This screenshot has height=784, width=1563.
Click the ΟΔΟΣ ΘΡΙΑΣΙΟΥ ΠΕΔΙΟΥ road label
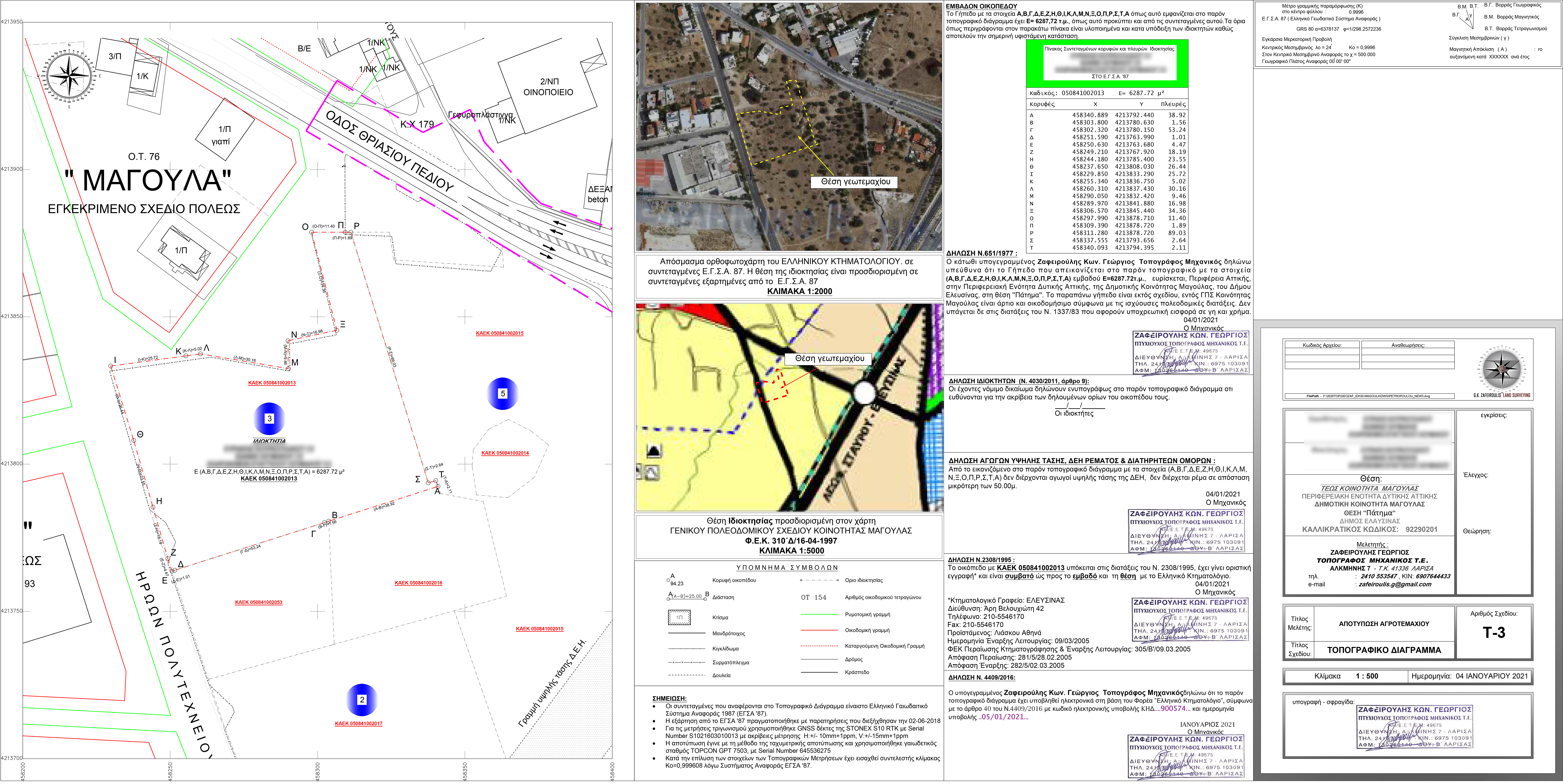pos(390,151)
